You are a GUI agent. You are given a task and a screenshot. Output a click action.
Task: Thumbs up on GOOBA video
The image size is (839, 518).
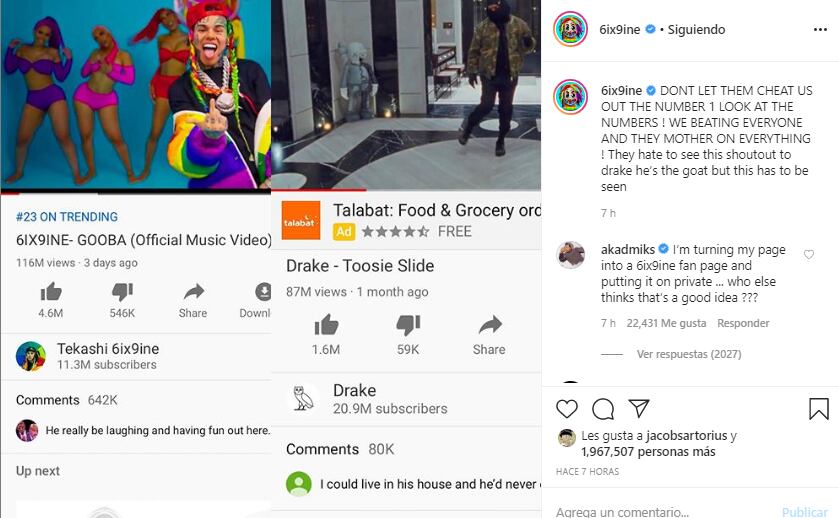[x=51, y=292]
